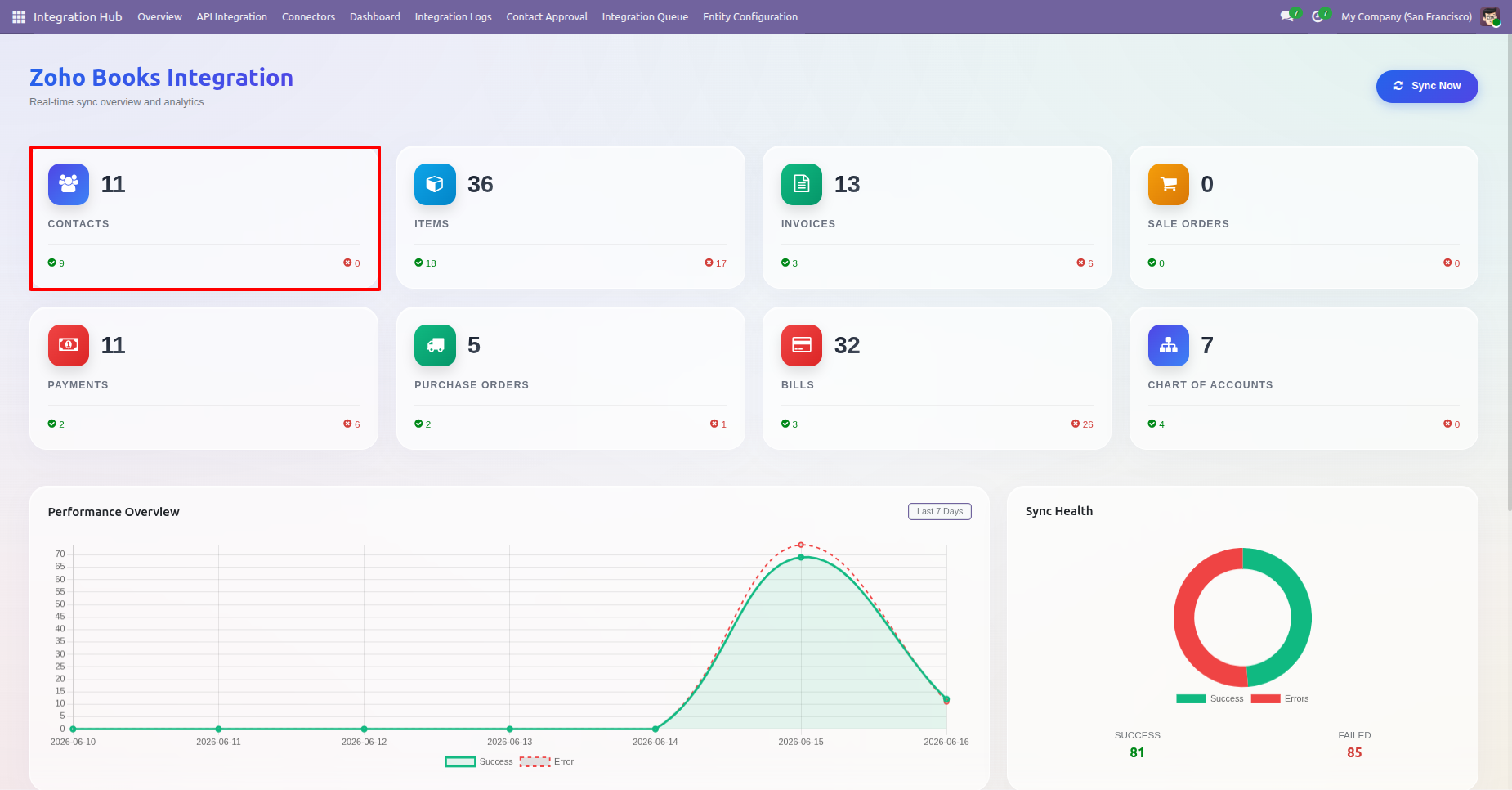Click the Sale Orders cart icon
Screen dimensions: 1512x790
pyautogui.click(x=1169, y=184)
